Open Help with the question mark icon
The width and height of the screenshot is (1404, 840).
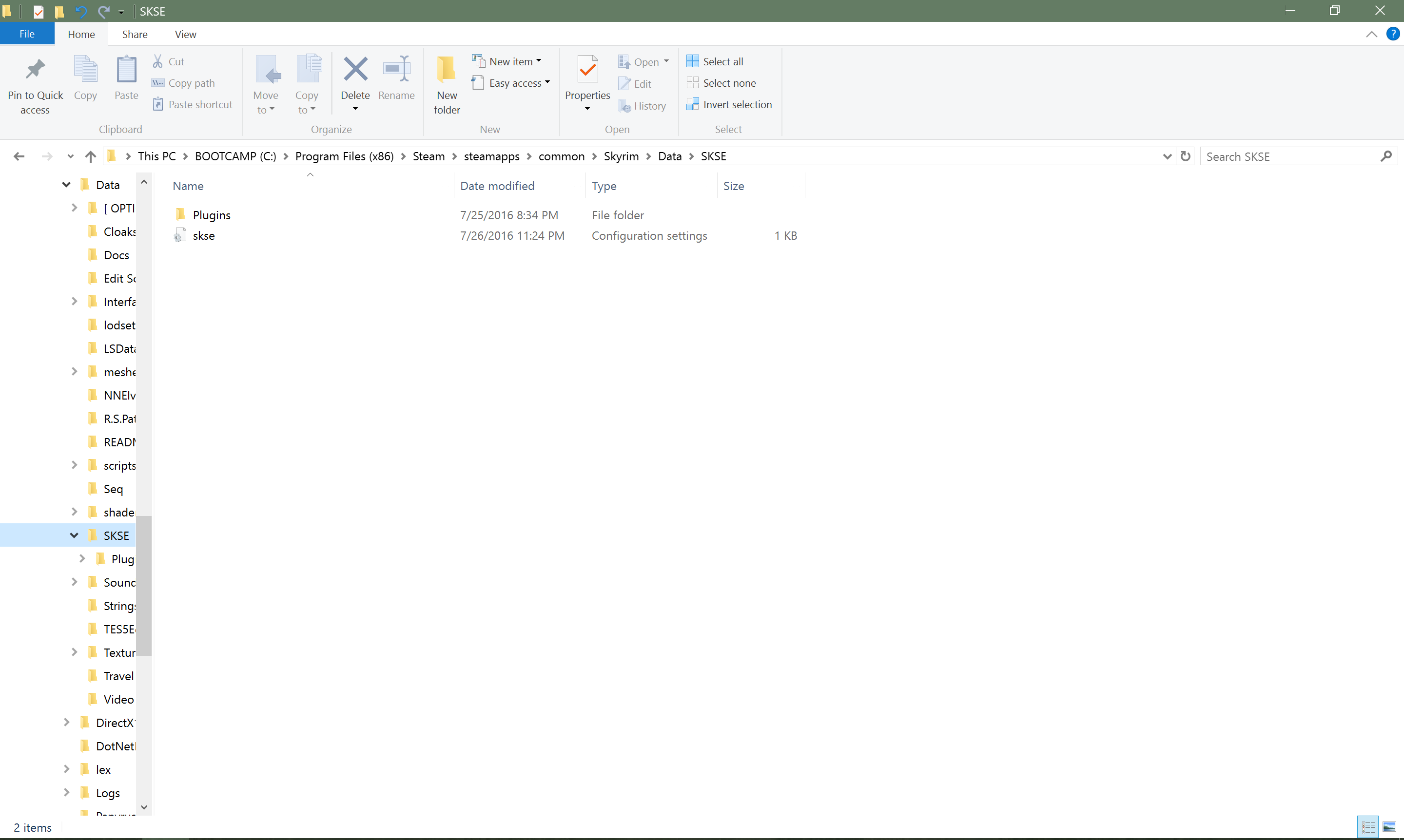tap(1393, 34)
